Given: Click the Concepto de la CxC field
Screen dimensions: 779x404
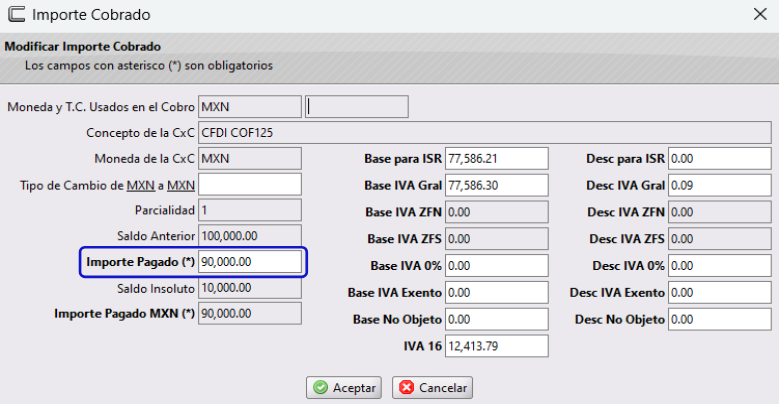Looking at the screenshot, I should (x=484, y=133).
